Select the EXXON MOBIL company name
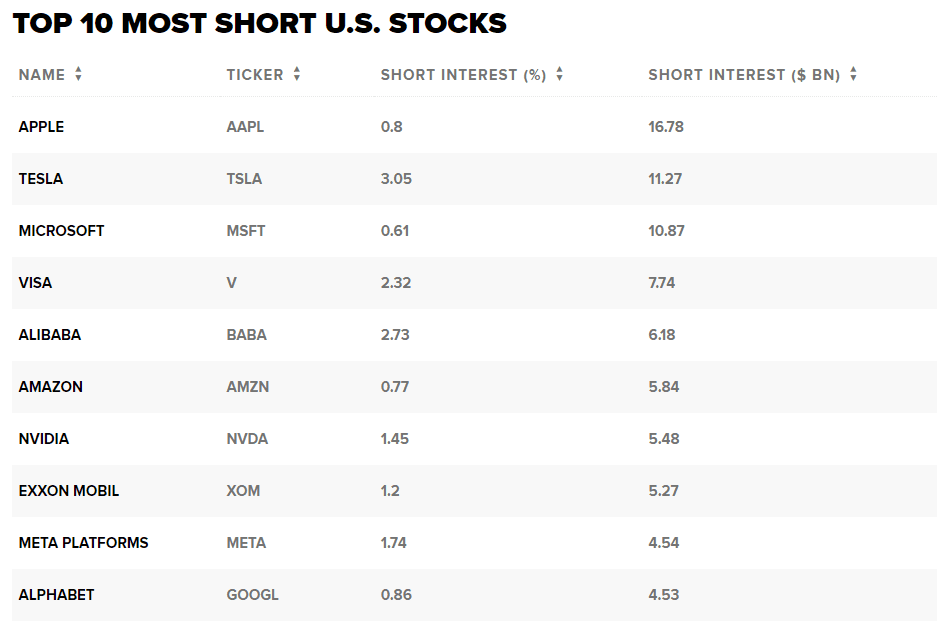Viewport: 937px width, 627px height. [x=69, y=491]
